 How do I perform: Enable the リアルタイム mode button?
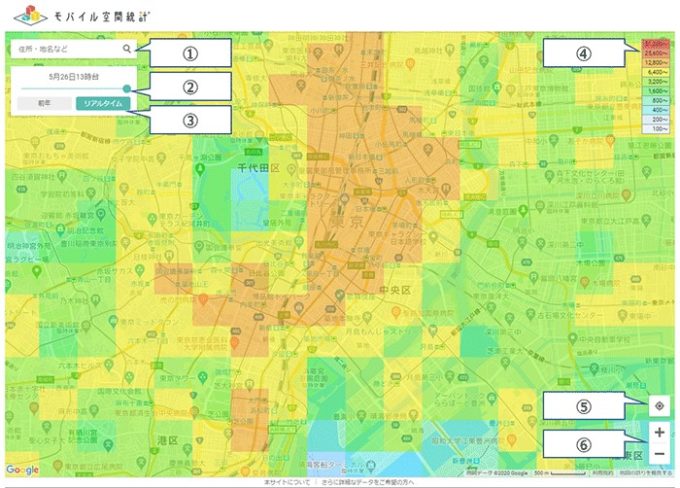coord(102,103)
